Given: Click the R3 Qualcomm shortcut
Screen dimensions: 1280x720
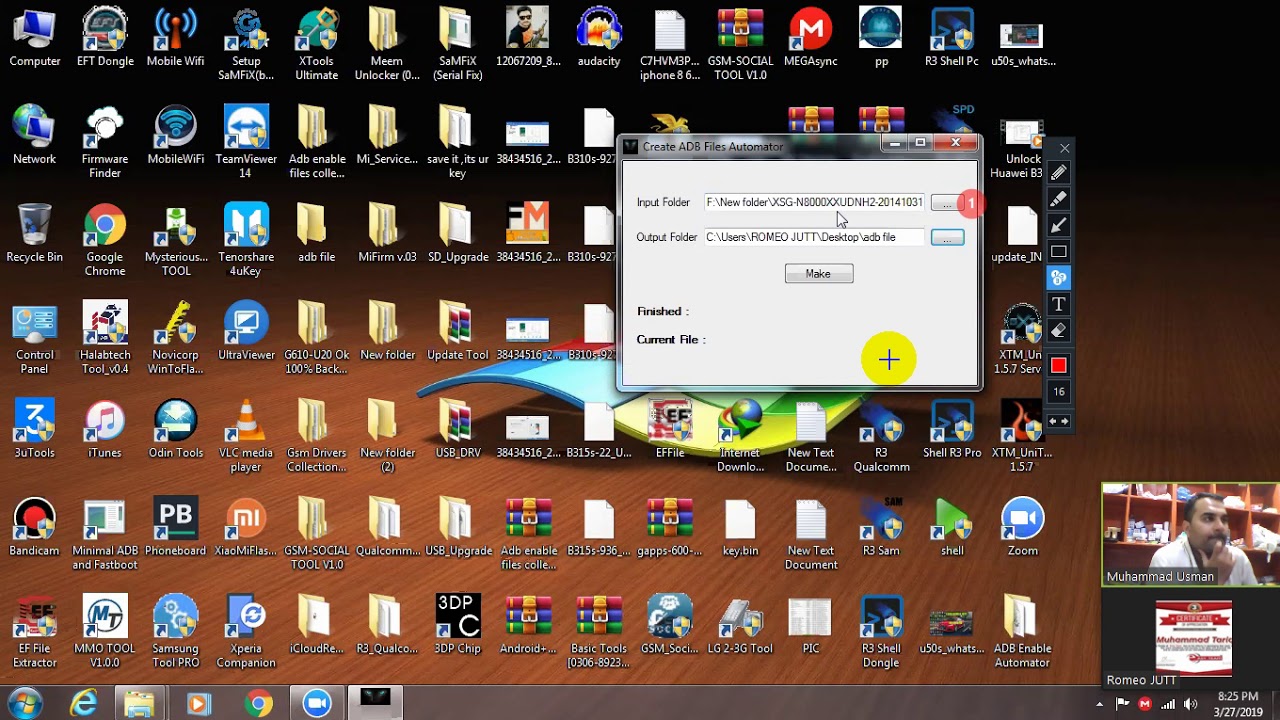Looking at the screenshot, I should 881,436.
